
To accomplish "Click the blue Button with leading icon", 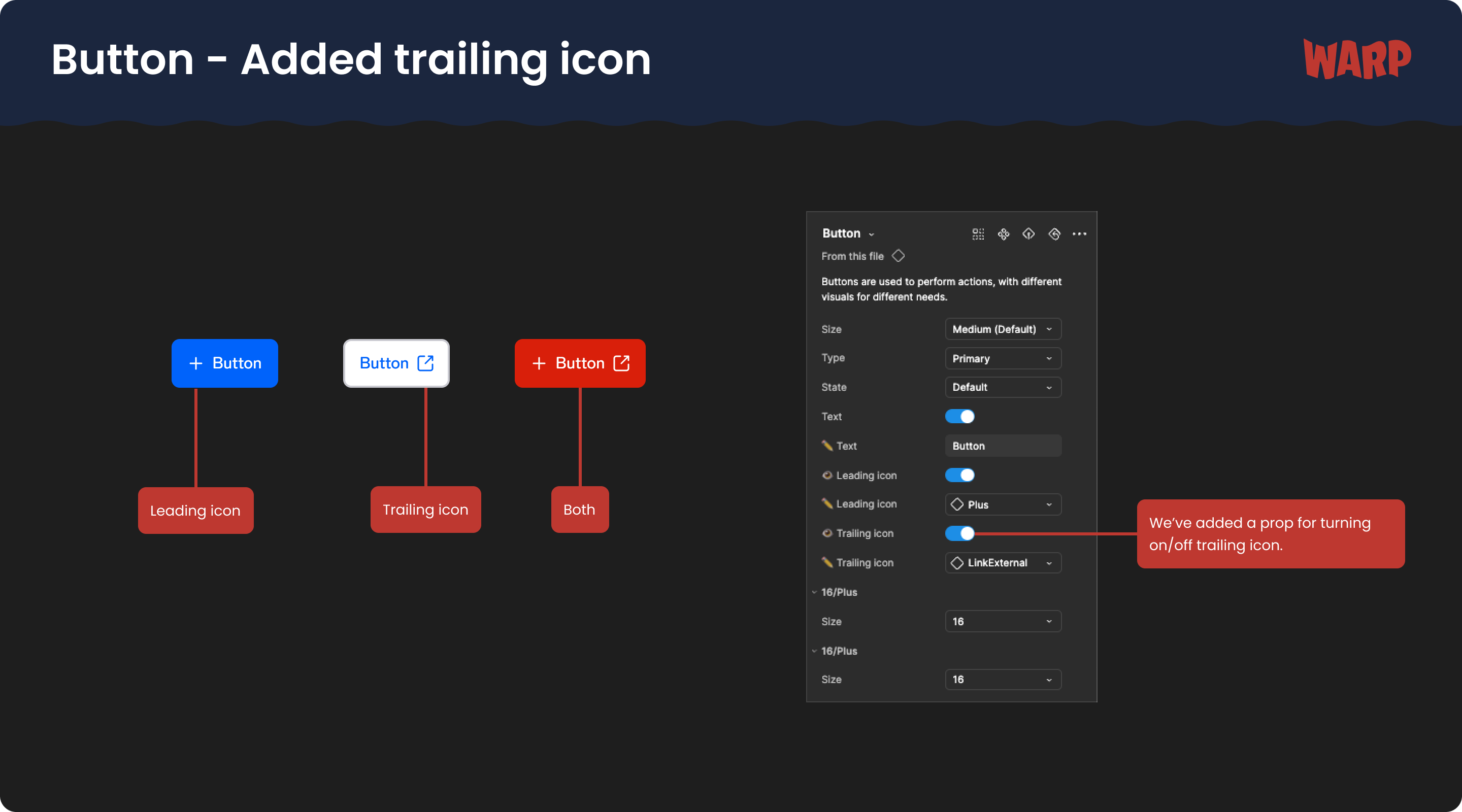I will click(x=225, y=363).
